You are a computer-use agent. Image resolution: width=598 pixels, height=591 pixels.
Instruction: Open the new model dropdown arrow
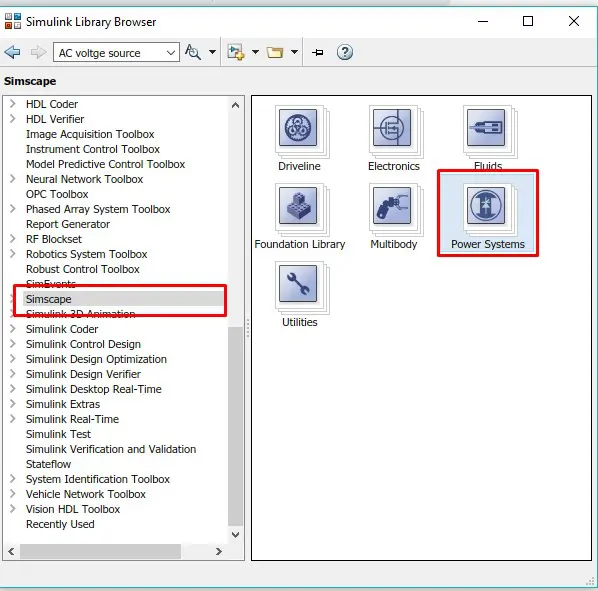tap(255, 52)
